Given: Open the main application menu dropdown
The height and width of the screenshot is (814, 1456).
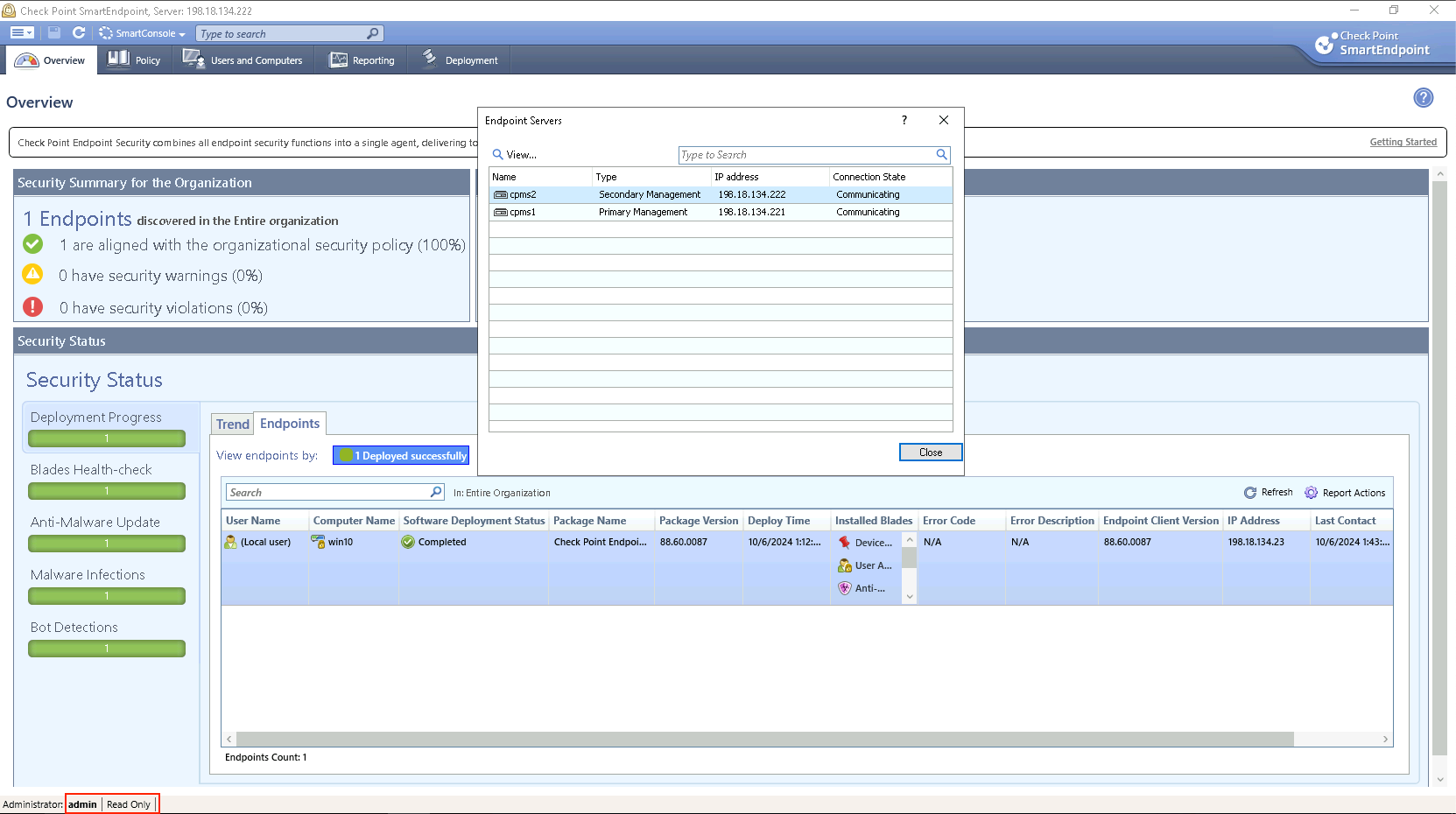Looking at the screenshot, I should 22,33.
